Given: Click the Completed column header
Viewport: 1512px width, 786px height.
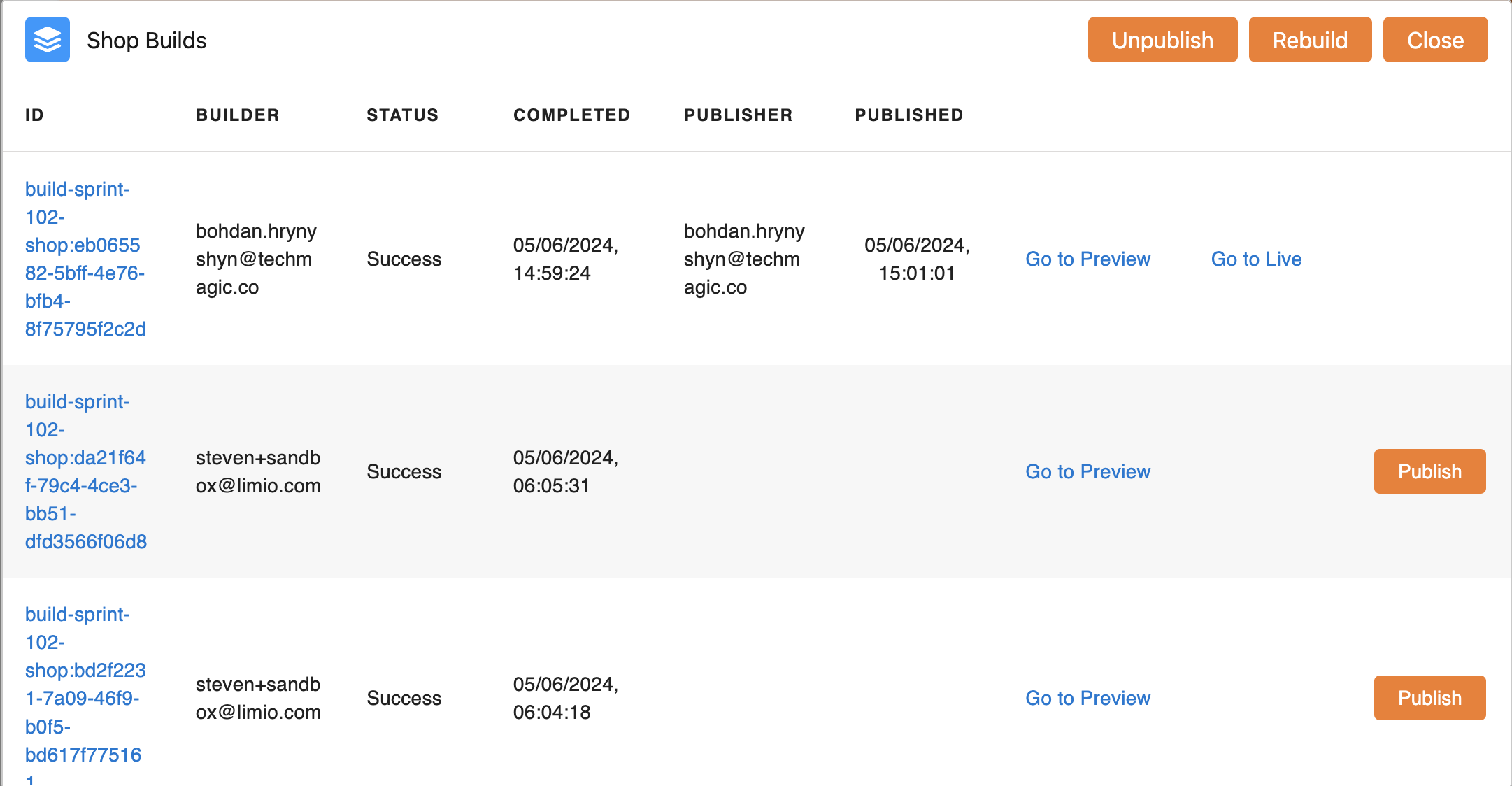Looking at the screenshot, I should click(x=572, y=115).
